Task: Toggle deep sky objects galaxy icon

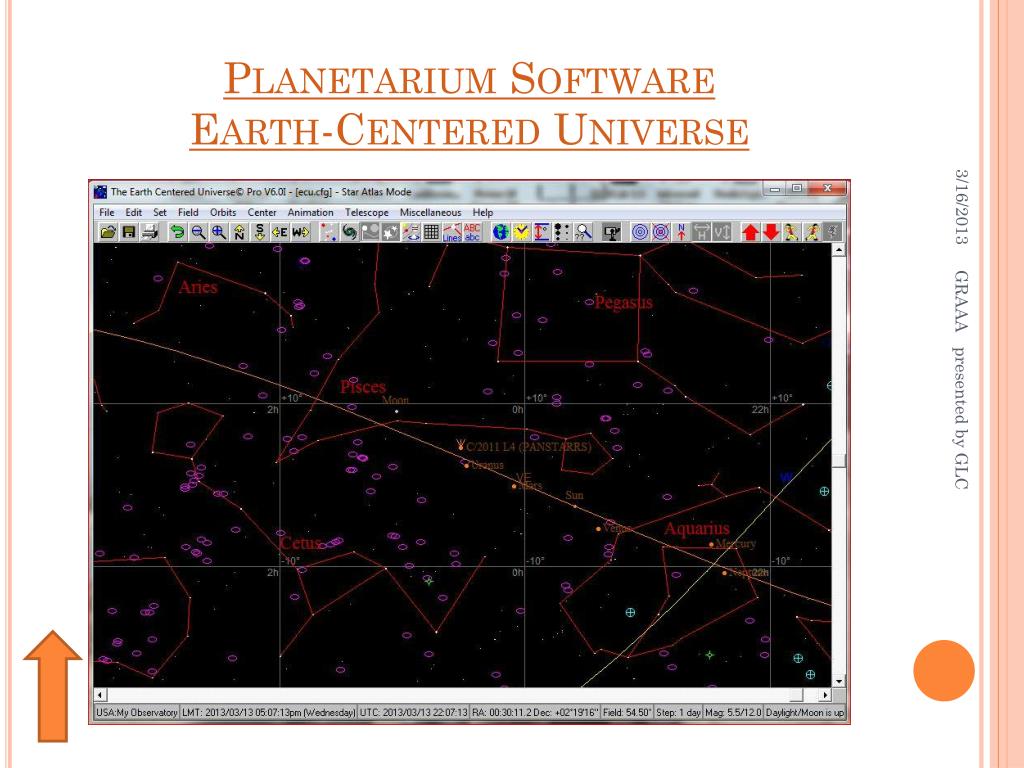Action: (x=349, y=232)
